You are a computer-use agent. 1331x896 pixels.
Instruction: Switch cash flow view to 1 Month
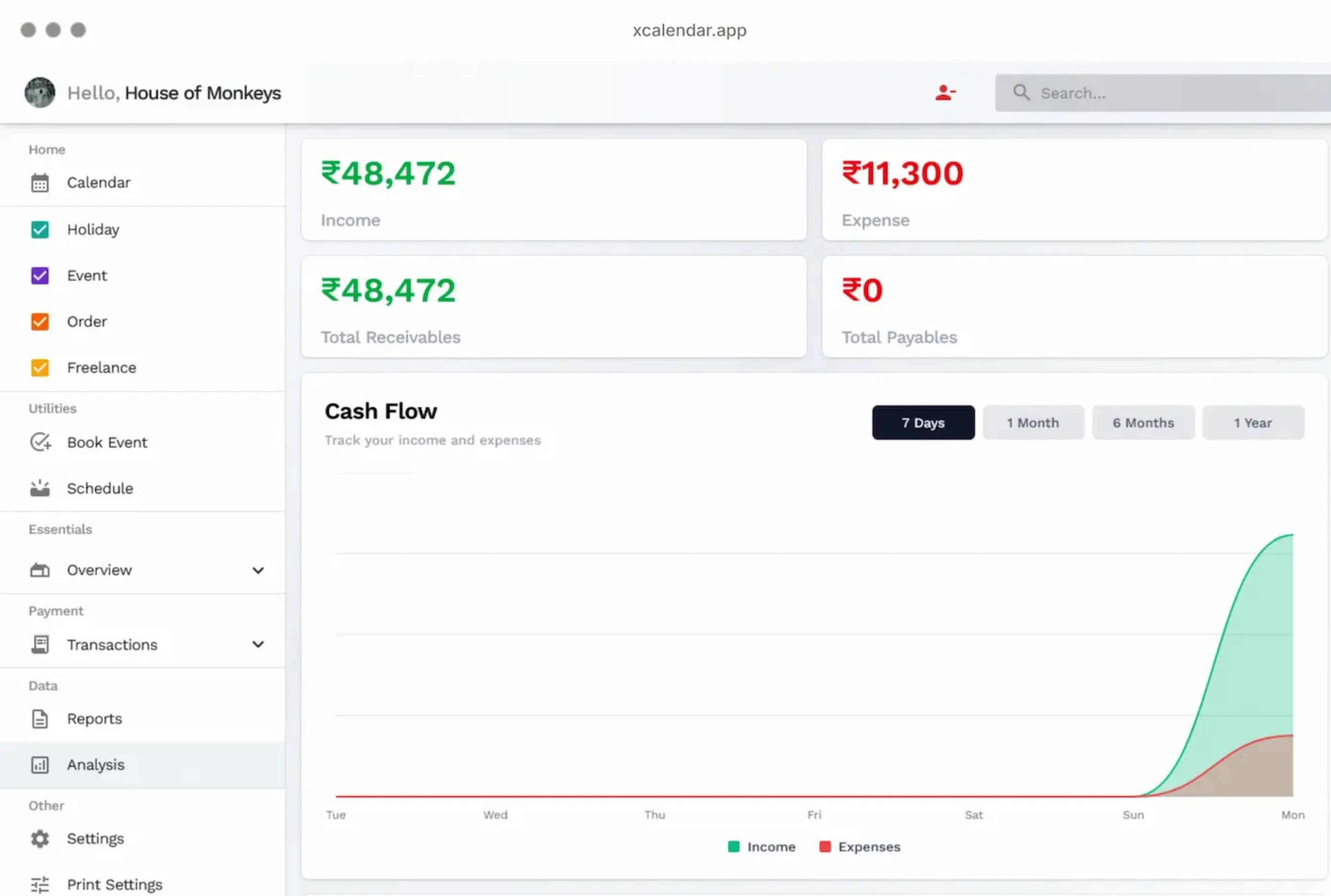tap(1033, 422)
